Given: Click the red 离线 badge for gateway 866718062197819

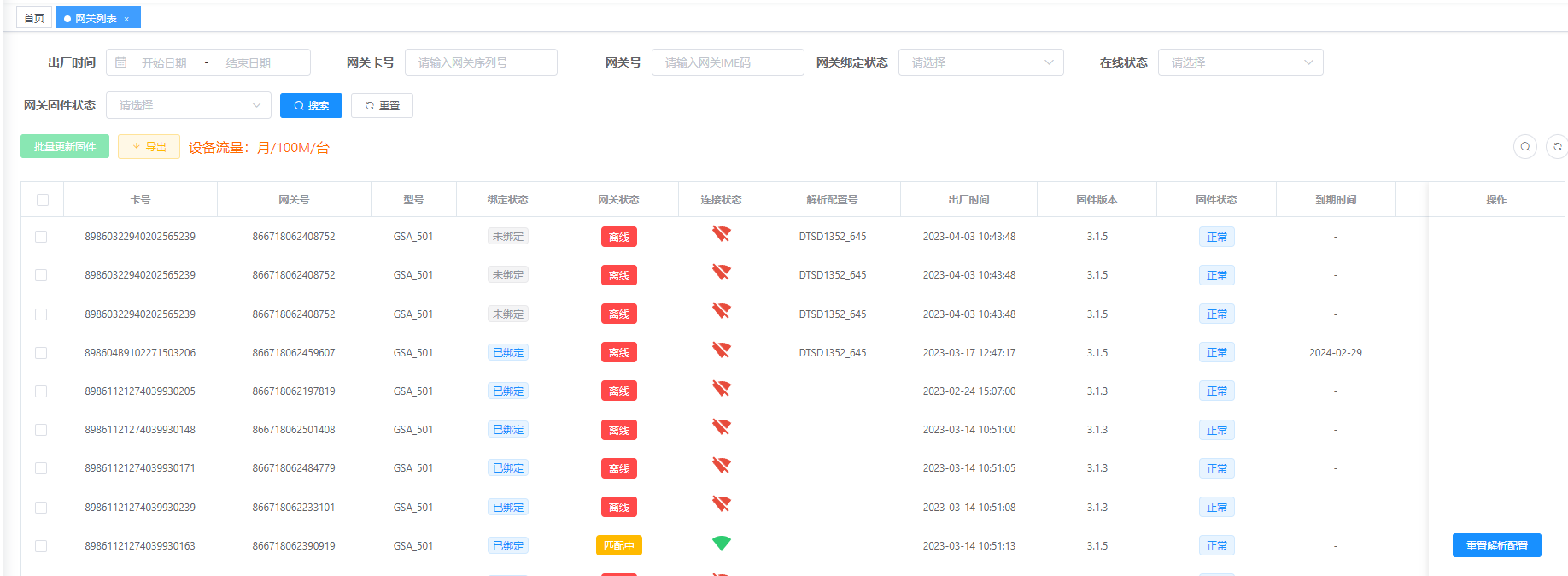Looking at the screenshot, I should (618, 391).
